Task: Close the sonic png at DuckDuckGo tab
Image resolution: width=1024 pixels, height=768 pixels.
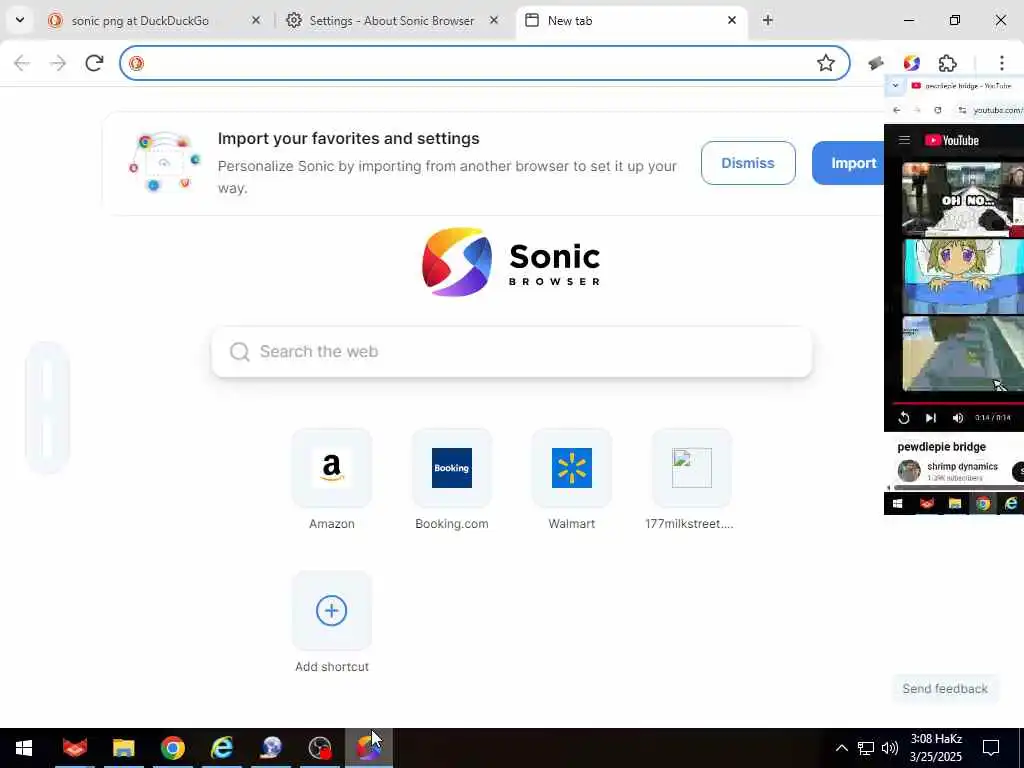Action: click(256, 20)
